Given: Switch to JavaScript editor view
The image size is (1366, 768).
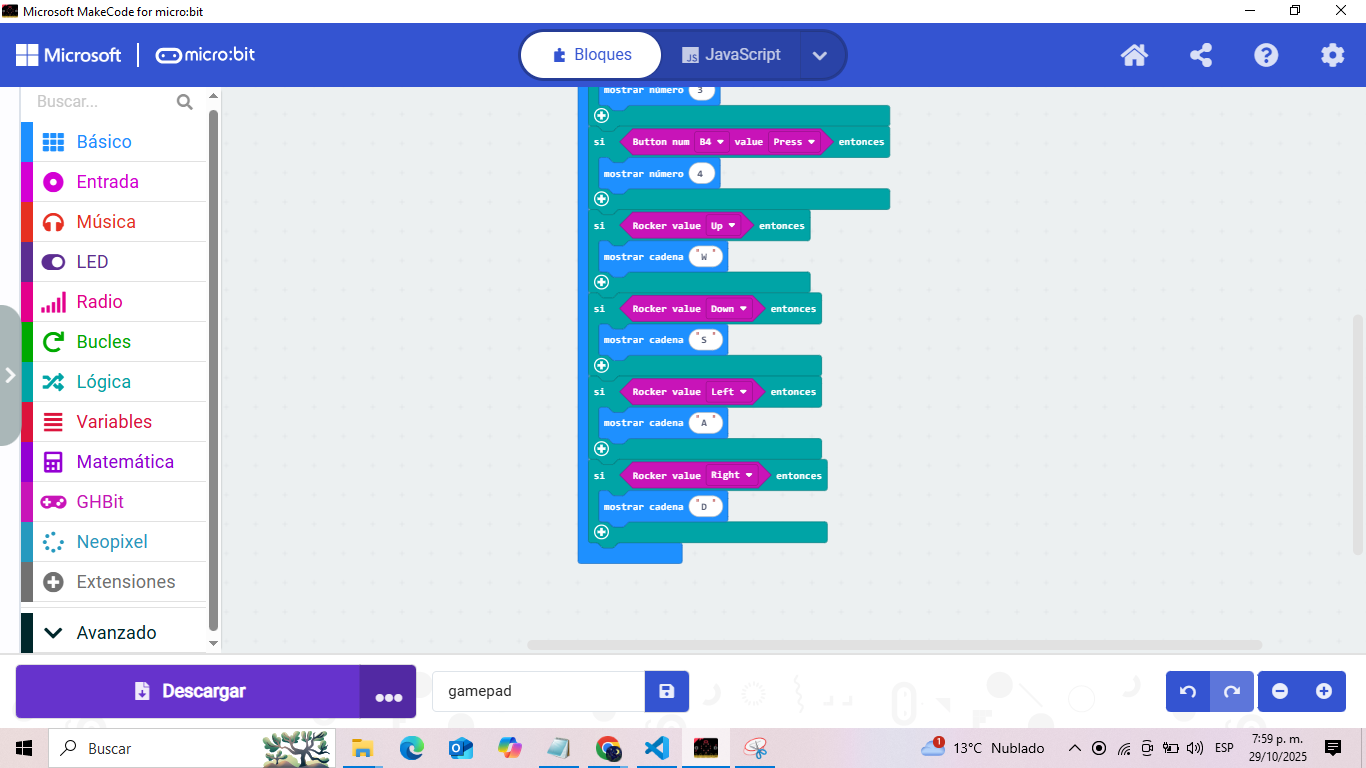Looking at the screenshot, I should pos(731,55).
